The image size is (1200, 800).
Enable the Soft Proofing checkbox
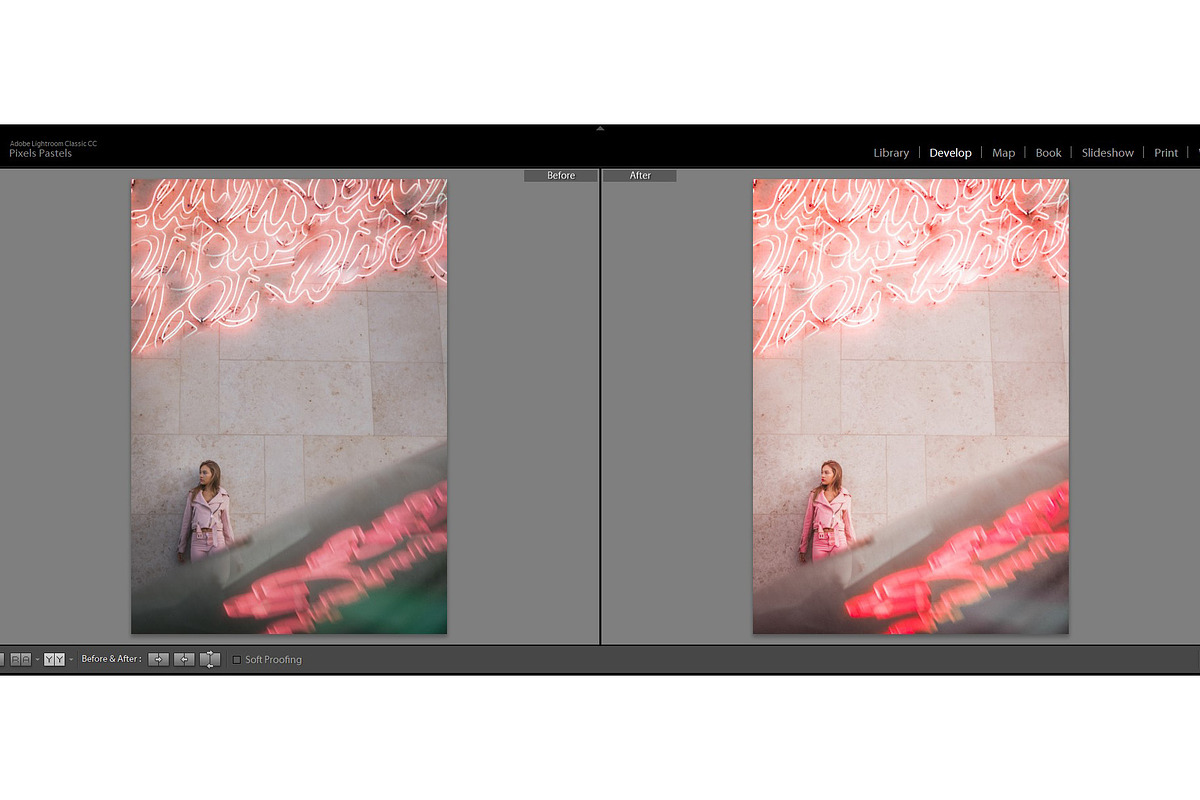236,659
